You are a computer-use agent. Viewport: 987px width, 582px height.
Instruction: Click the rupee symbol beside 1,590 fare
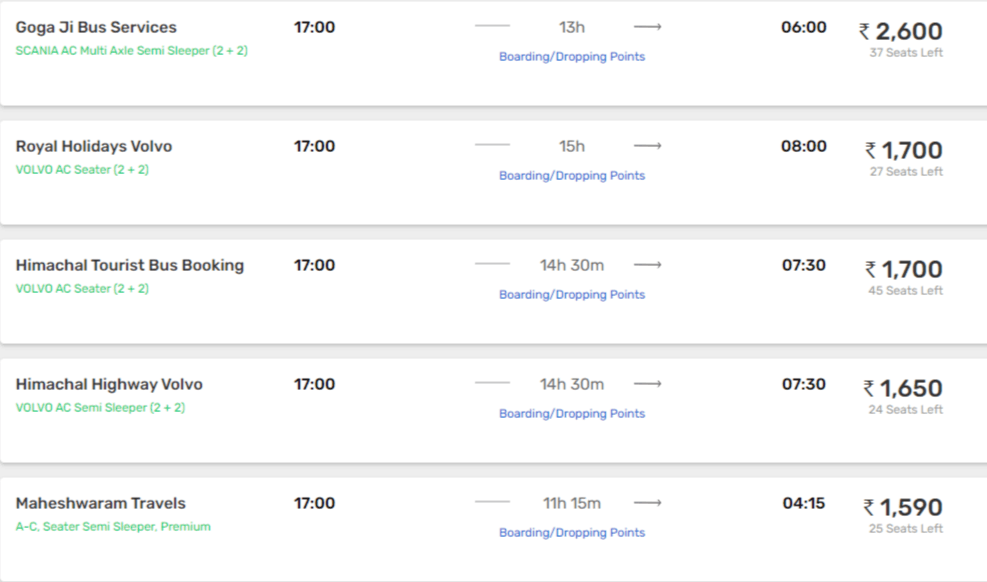point(869,508)
